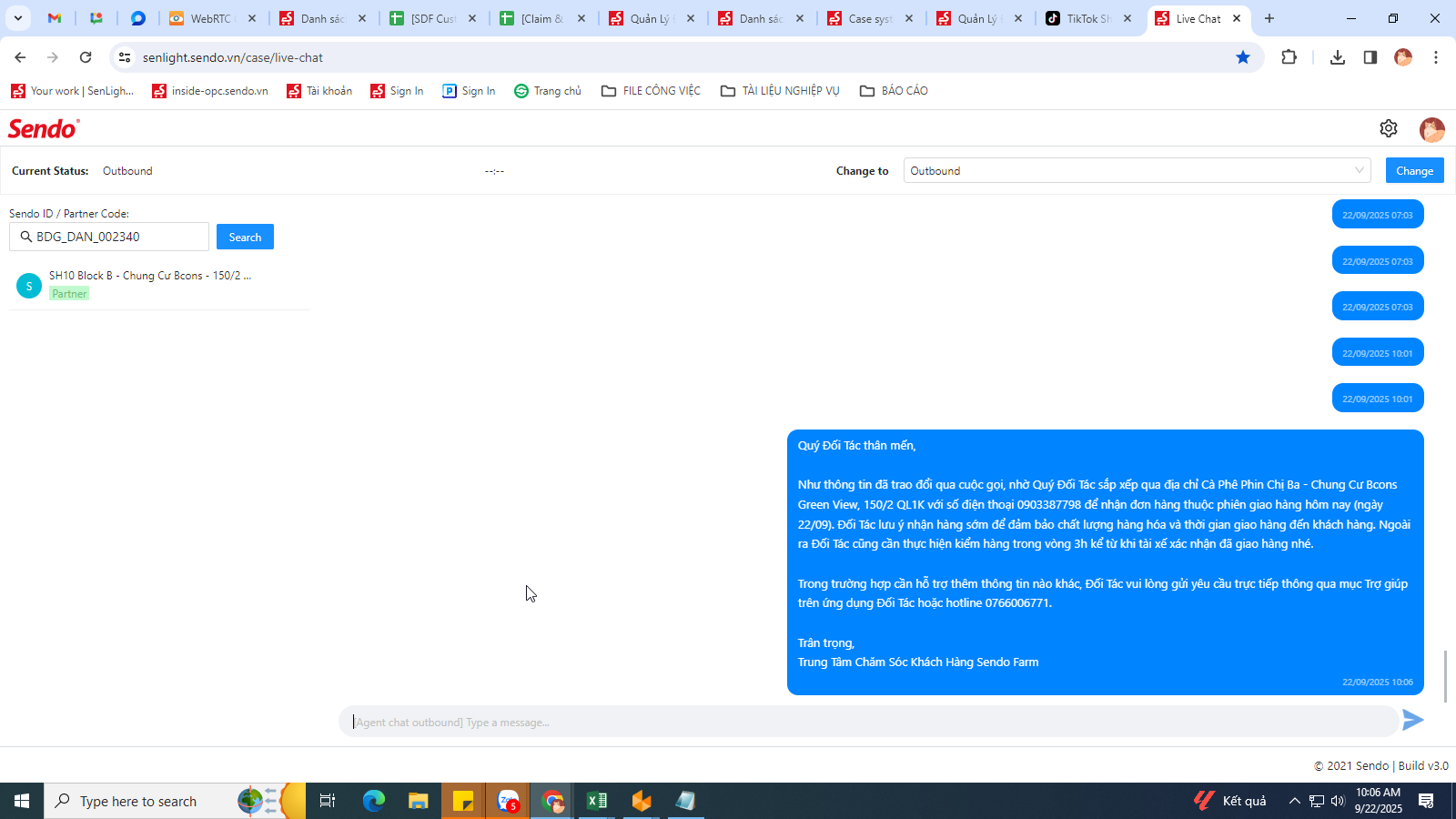This screenshot has height=819, width=1456.
Task: Click the Change status button
Action: coord(1414,170)
